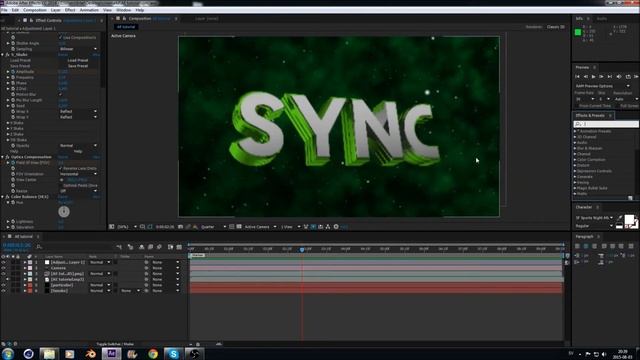Expand the Amplitude property

(8, 71)
